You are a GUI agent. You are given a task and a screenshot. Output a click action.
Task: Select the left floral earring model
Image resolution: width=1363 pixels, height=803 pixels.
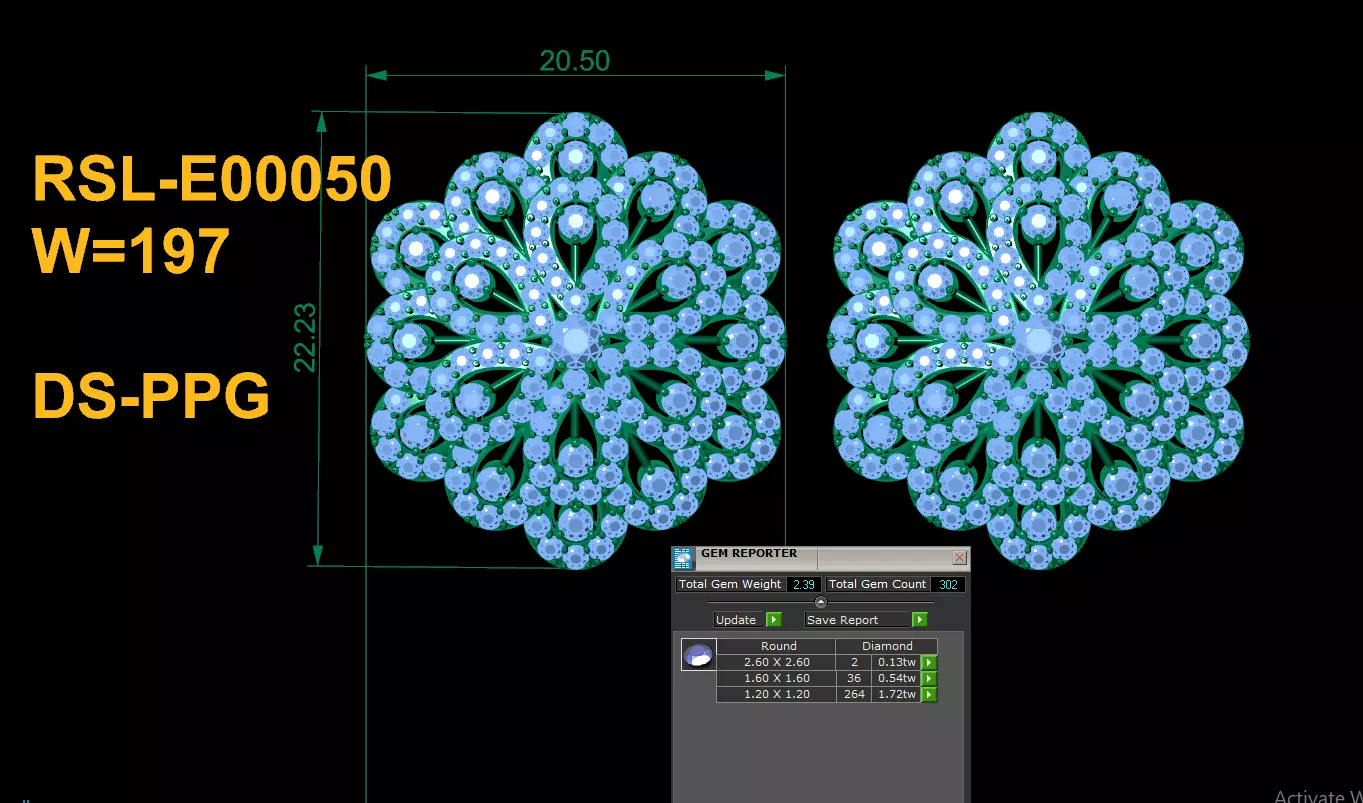575,340
